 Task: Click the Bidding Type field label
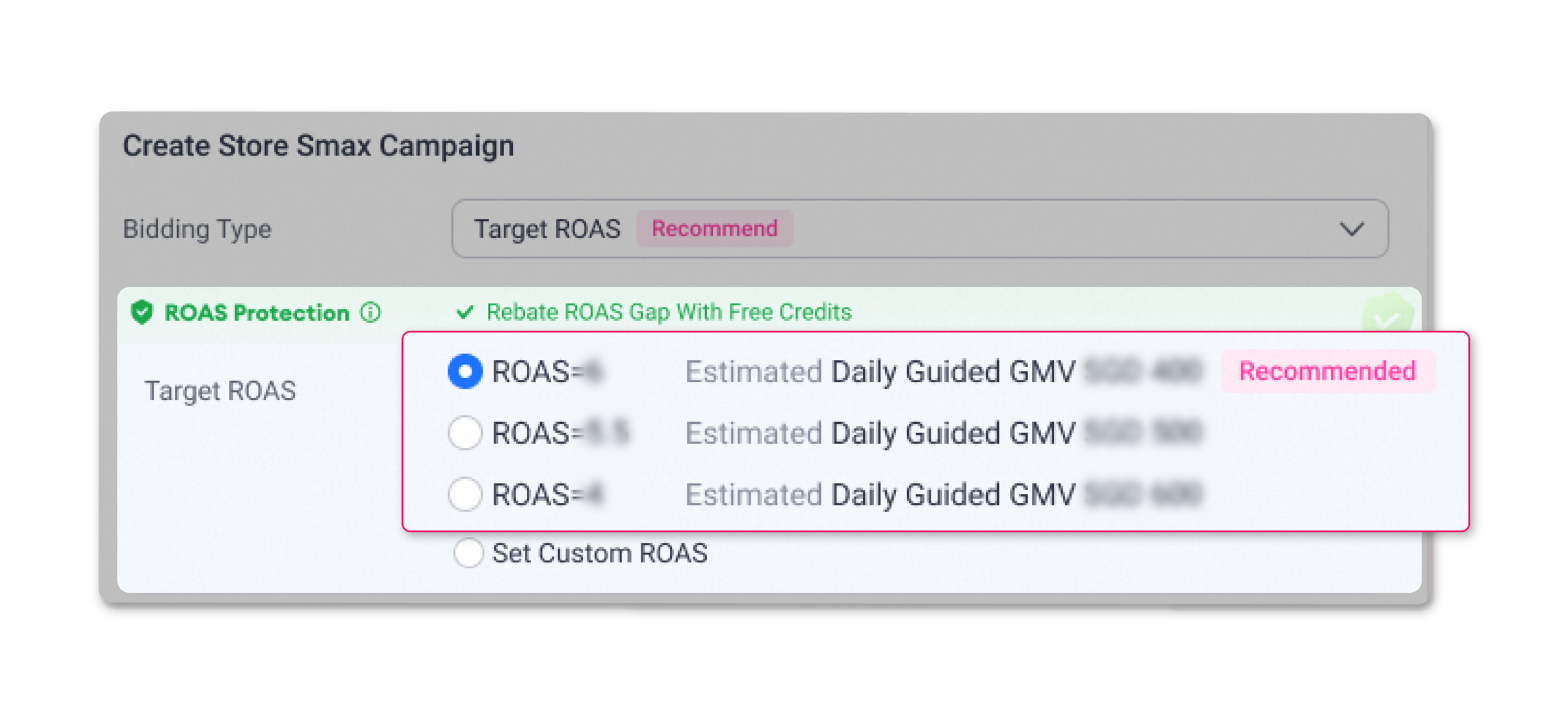[197, 229]
